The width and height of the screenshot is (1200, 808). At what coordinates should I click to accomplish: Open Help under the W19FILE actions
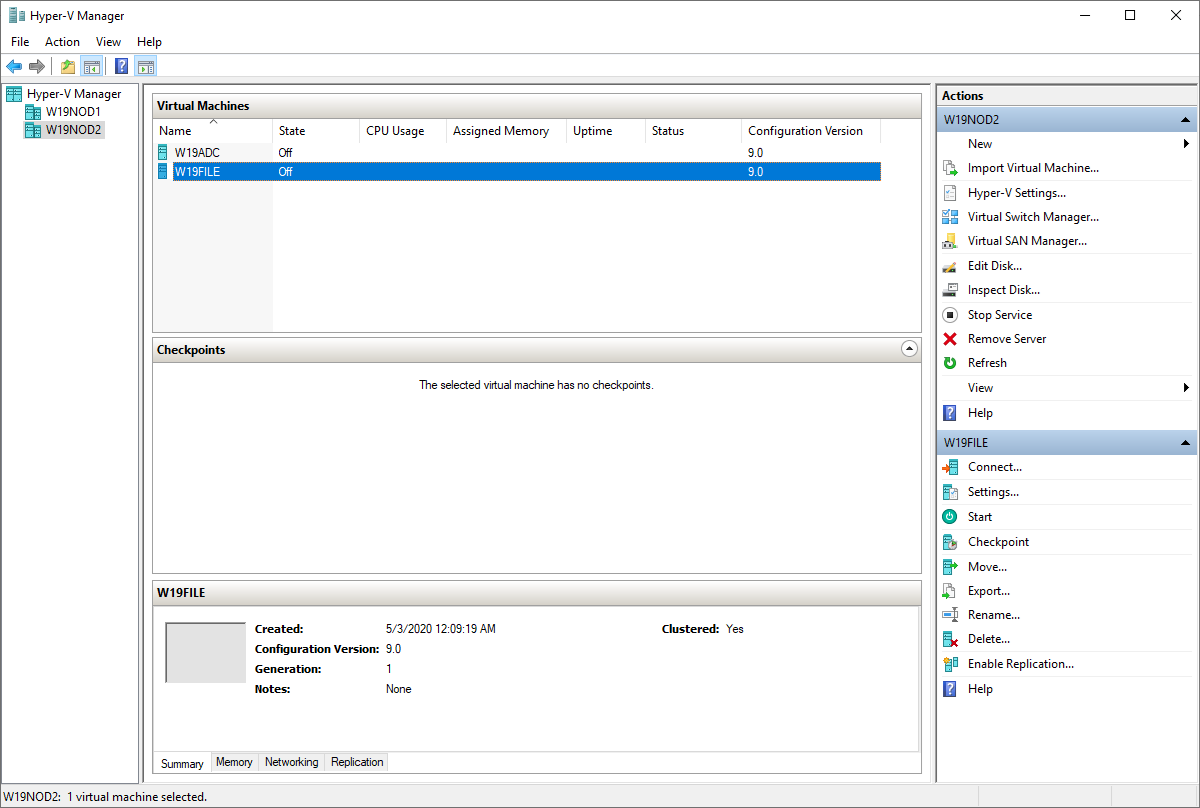[x=980, y=689]
